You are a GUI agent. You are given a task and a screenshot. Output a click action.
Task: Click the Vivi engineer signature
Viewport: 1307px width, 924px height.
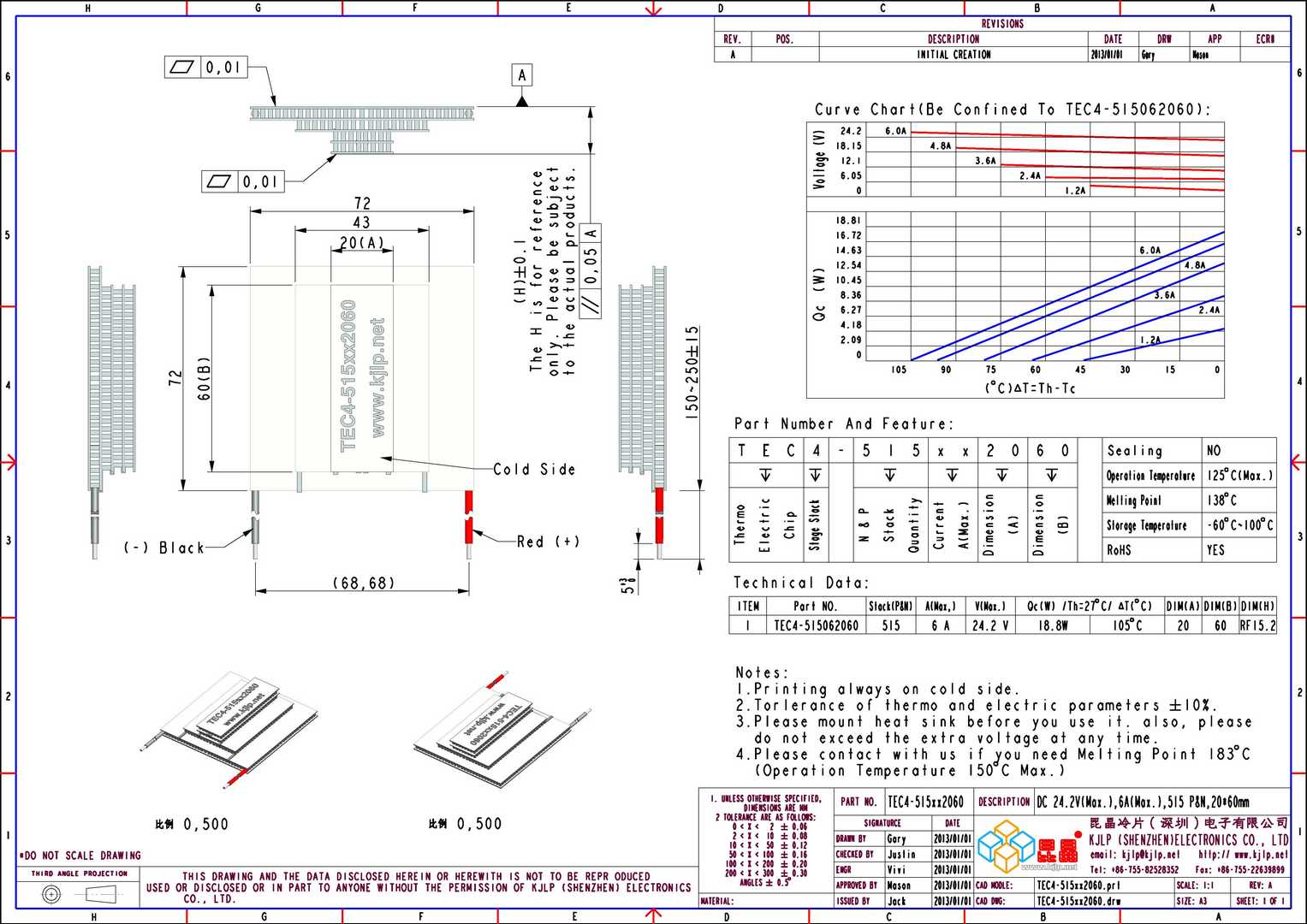tap(895, 869)
